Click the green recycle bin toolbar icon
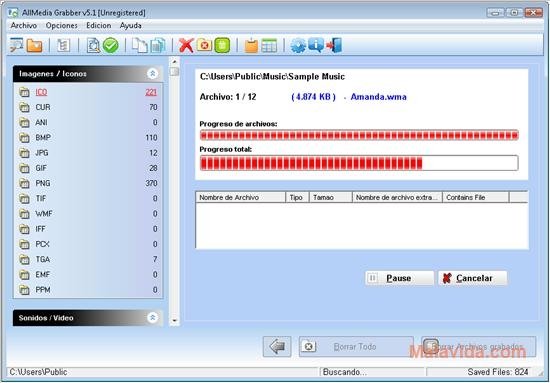Screen dimensions: 550x383 tap(222, 46)
